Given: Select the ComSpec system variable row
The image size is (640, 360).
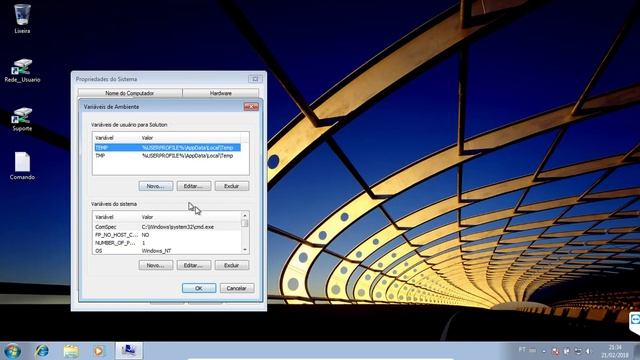Looking at the screenshot, I should 167,227.
